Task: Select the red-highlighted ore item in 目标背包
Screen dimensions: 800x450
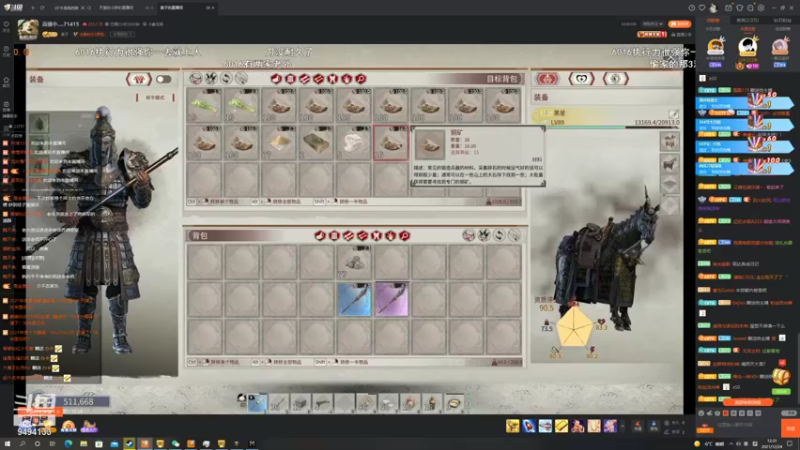Action: [391, 142]
